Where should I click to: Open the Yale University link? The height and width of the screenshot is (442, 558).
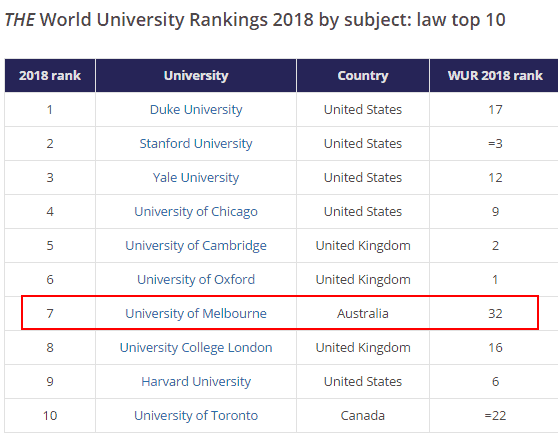click(196, 178)
